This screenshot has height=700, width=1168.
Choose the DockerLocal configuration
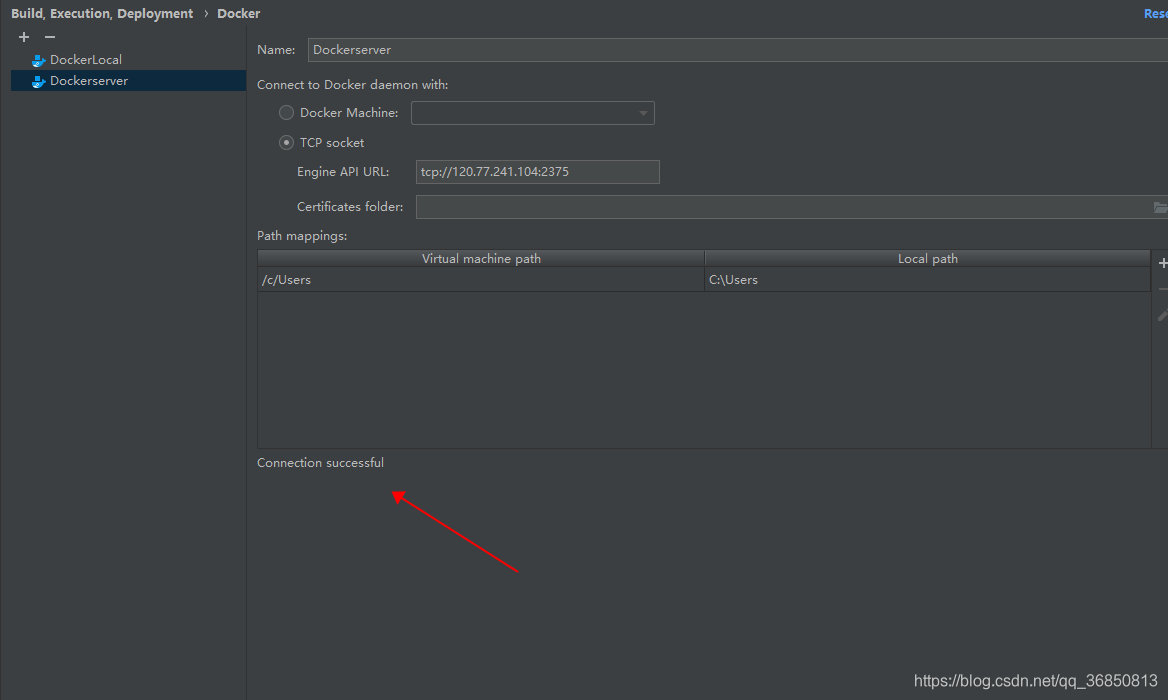coord(87,59)
